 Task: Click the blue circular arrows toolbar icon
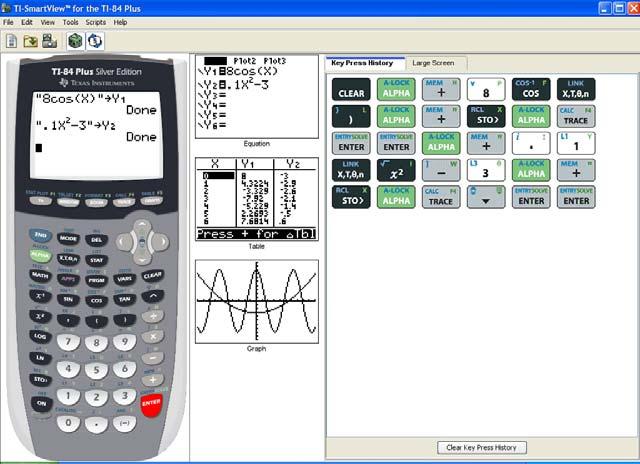point(95,41)
